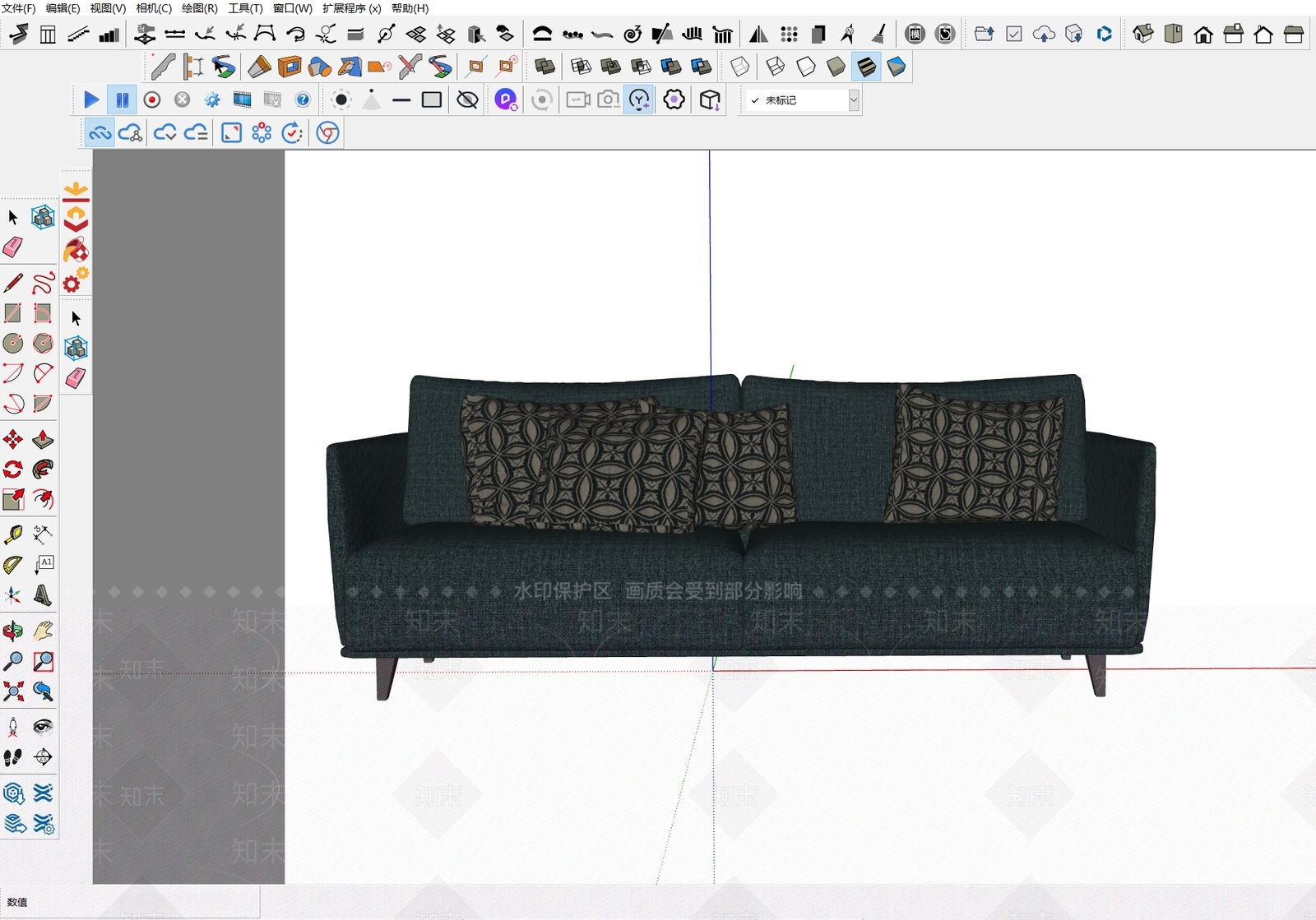This screenshot has height=920, width=1316.
Task: Open the blue gear settings icon
Action: [212, 100]
